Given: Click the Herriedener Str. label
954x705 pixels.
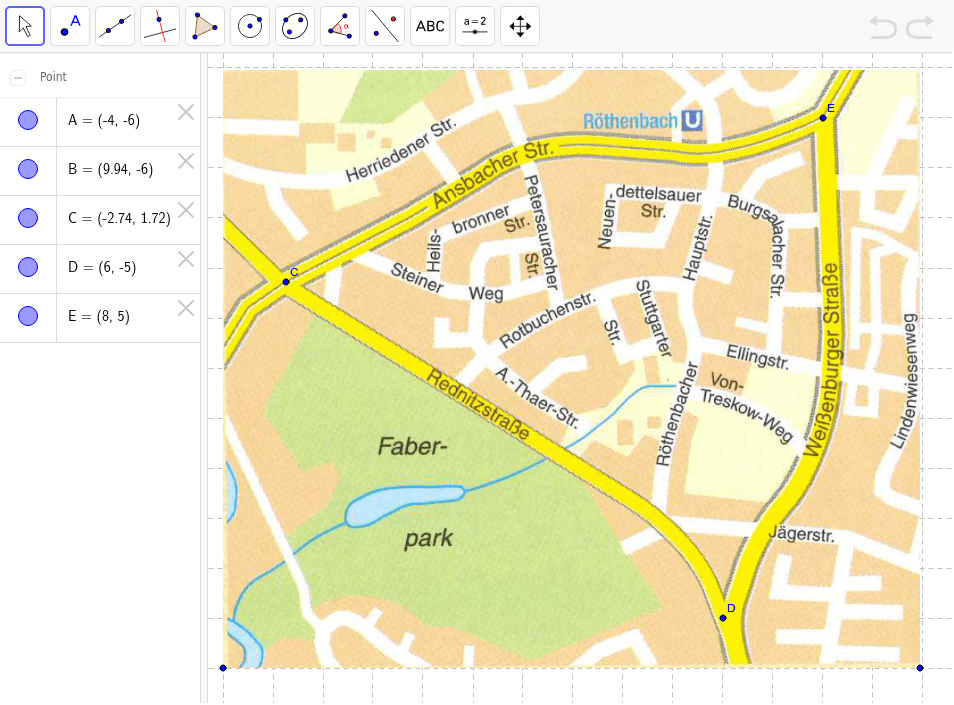Looking at the screenshot, I should 400,150.
